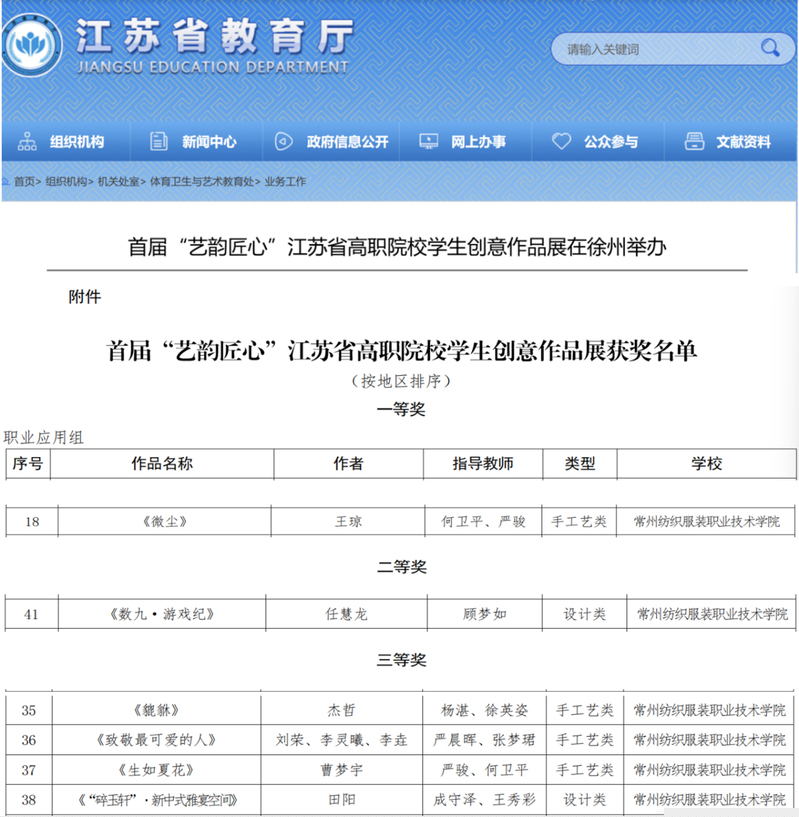Click the 文献资料 printer icon
This screenshot has width=799, height=817.
[x=694, y=142]
